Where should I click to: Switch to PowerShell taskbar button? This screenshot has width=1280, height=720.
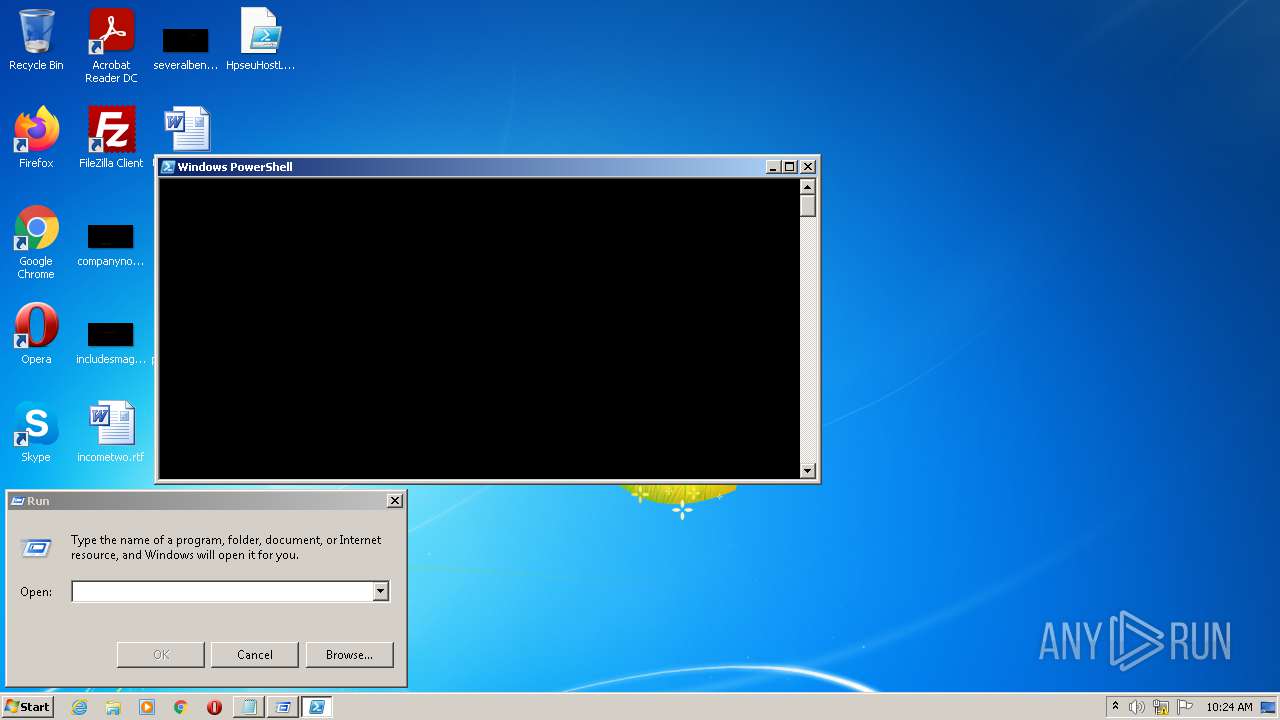pos(317,707)
